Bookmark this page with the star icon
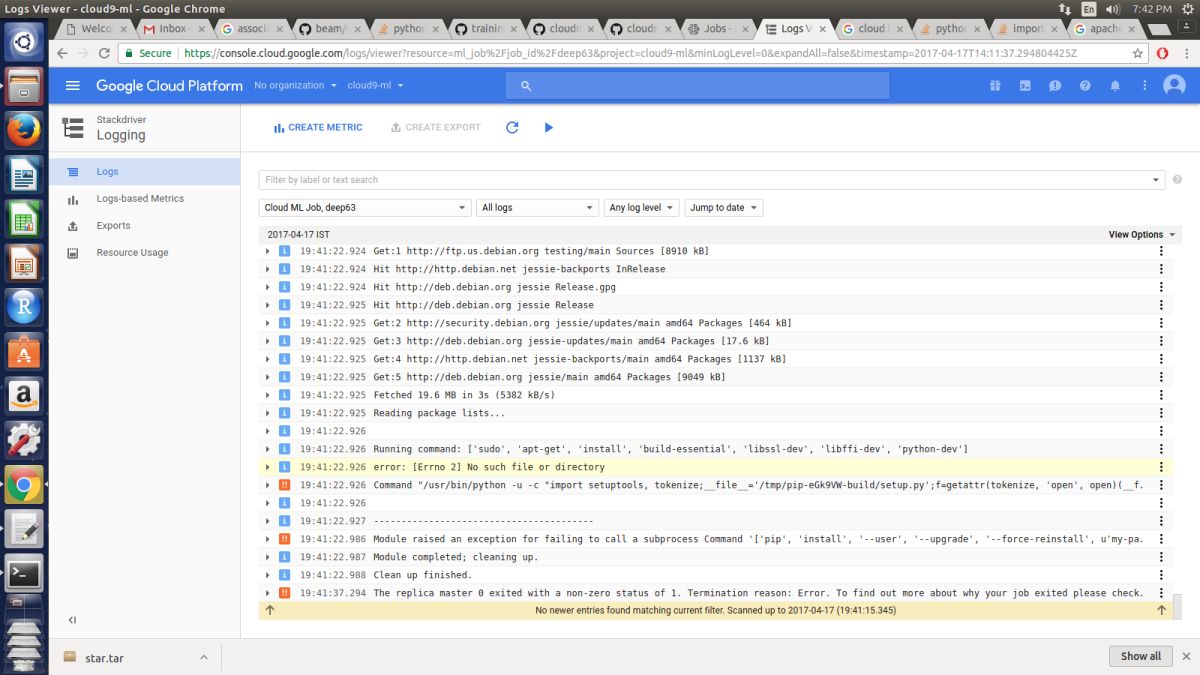This screenshot has height=675, width=1200. point(1138,53)
